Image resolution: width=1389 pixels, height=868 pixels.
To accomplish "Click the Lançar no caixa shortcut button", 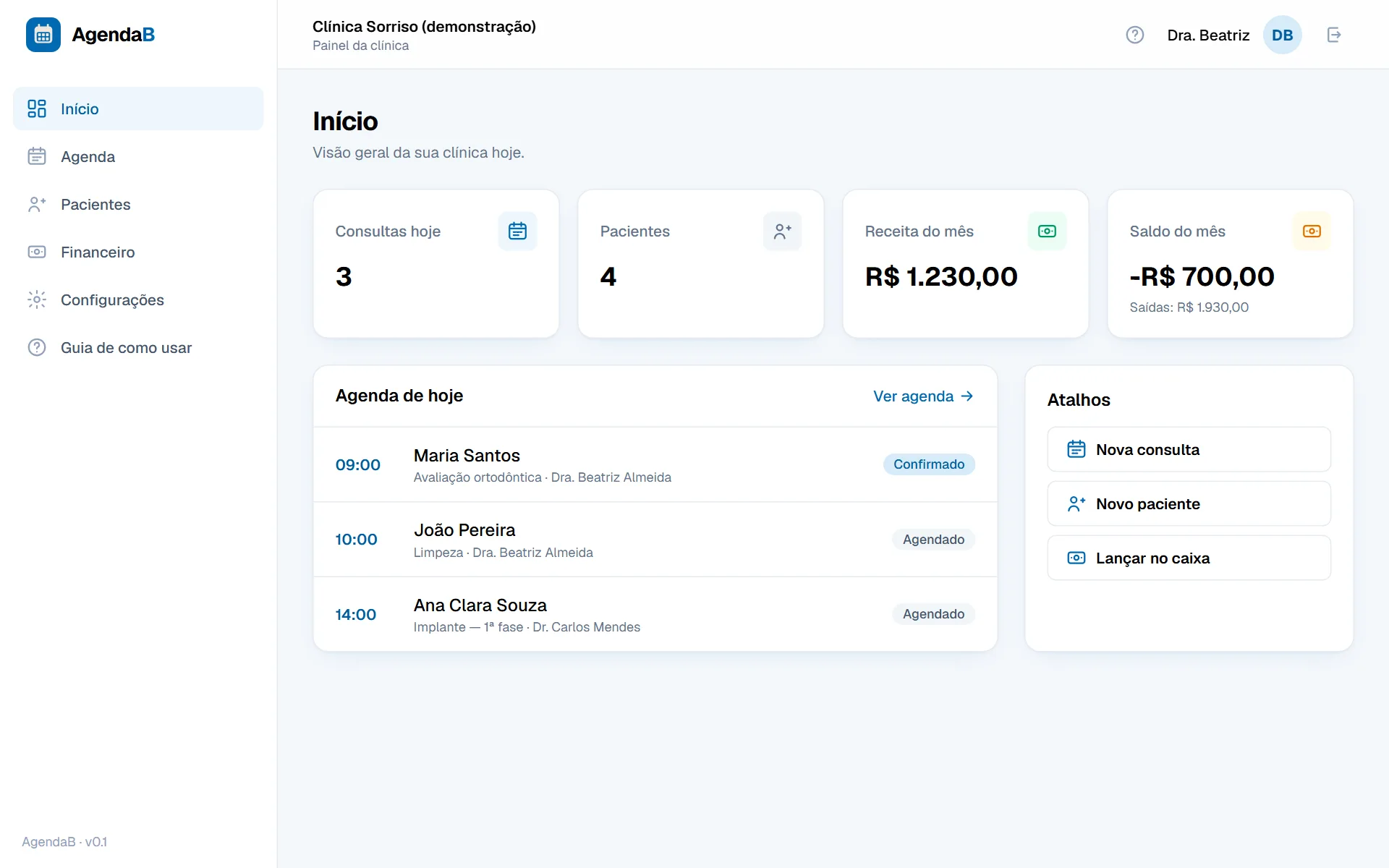I will pos(1189,558).
